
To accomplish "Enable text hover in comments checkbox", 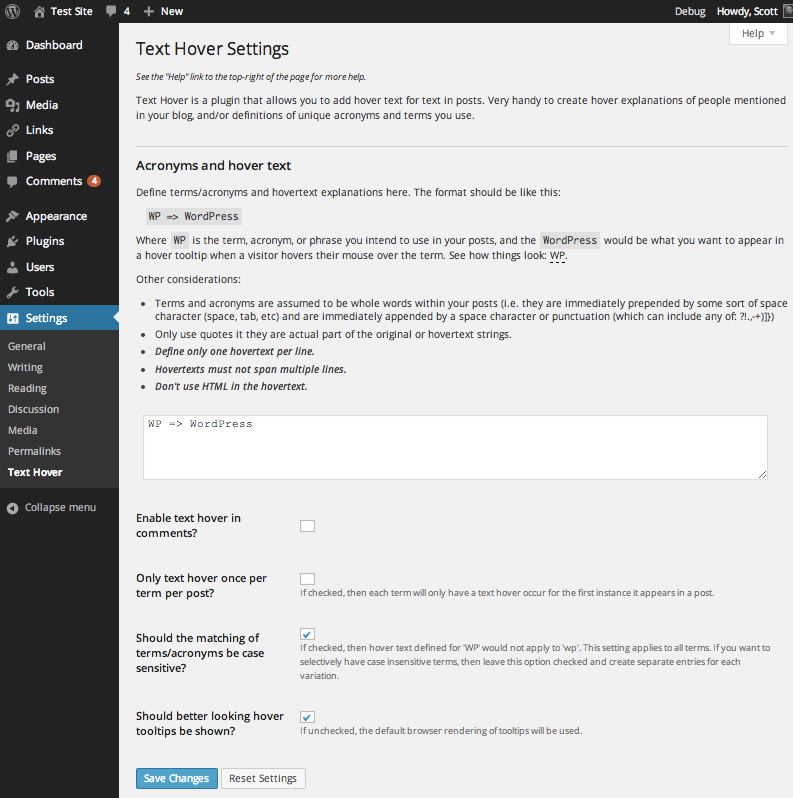I will pos(307,526).
